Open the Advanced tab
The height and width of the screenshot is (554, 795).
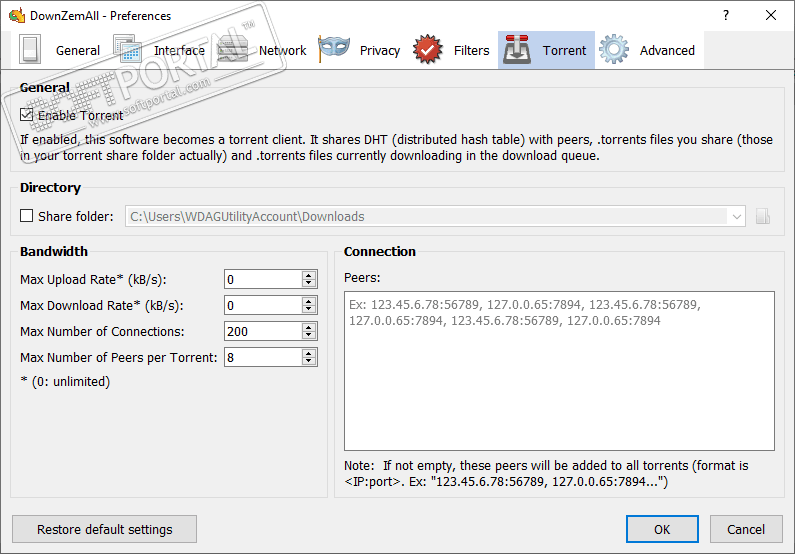649,50
